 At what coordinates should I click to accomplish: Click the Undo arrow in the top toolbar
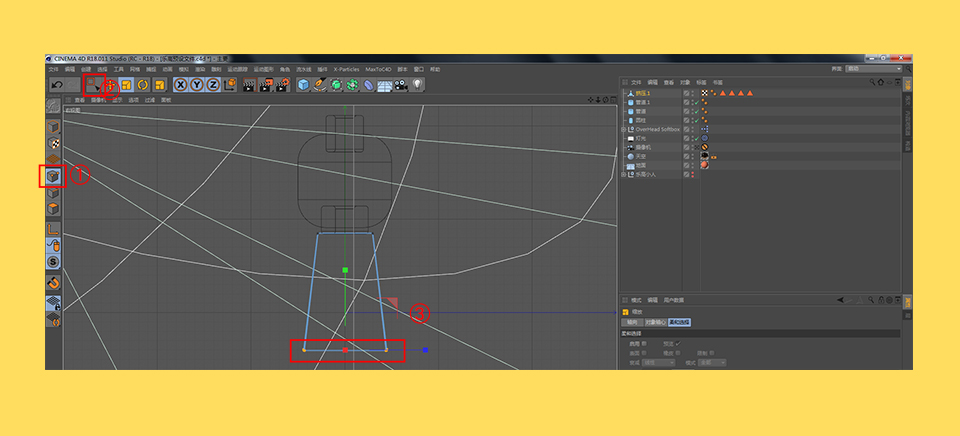[x=57, y=85]
